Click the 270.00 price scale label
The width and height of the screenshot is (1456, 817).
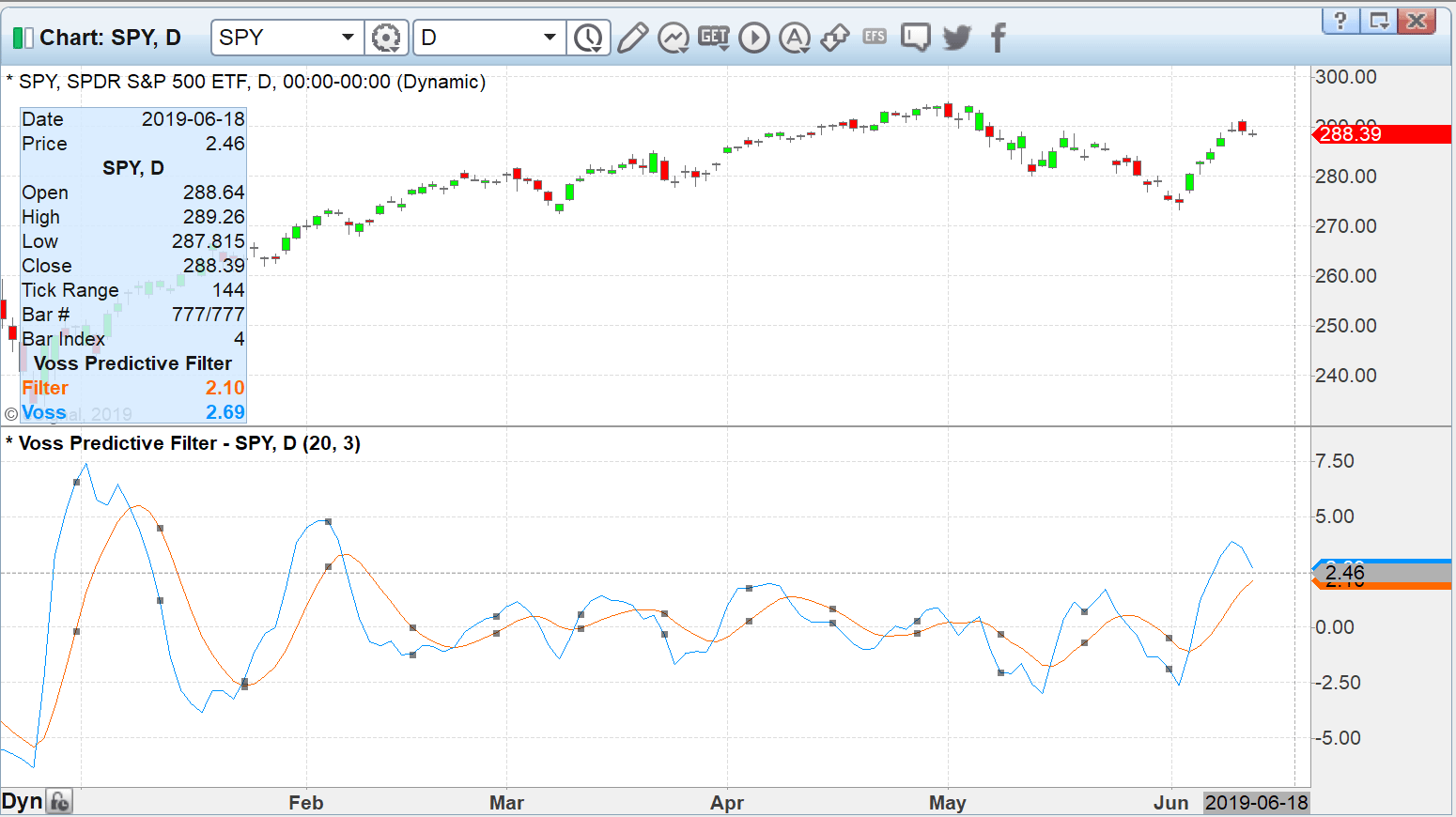(1345, 226)
